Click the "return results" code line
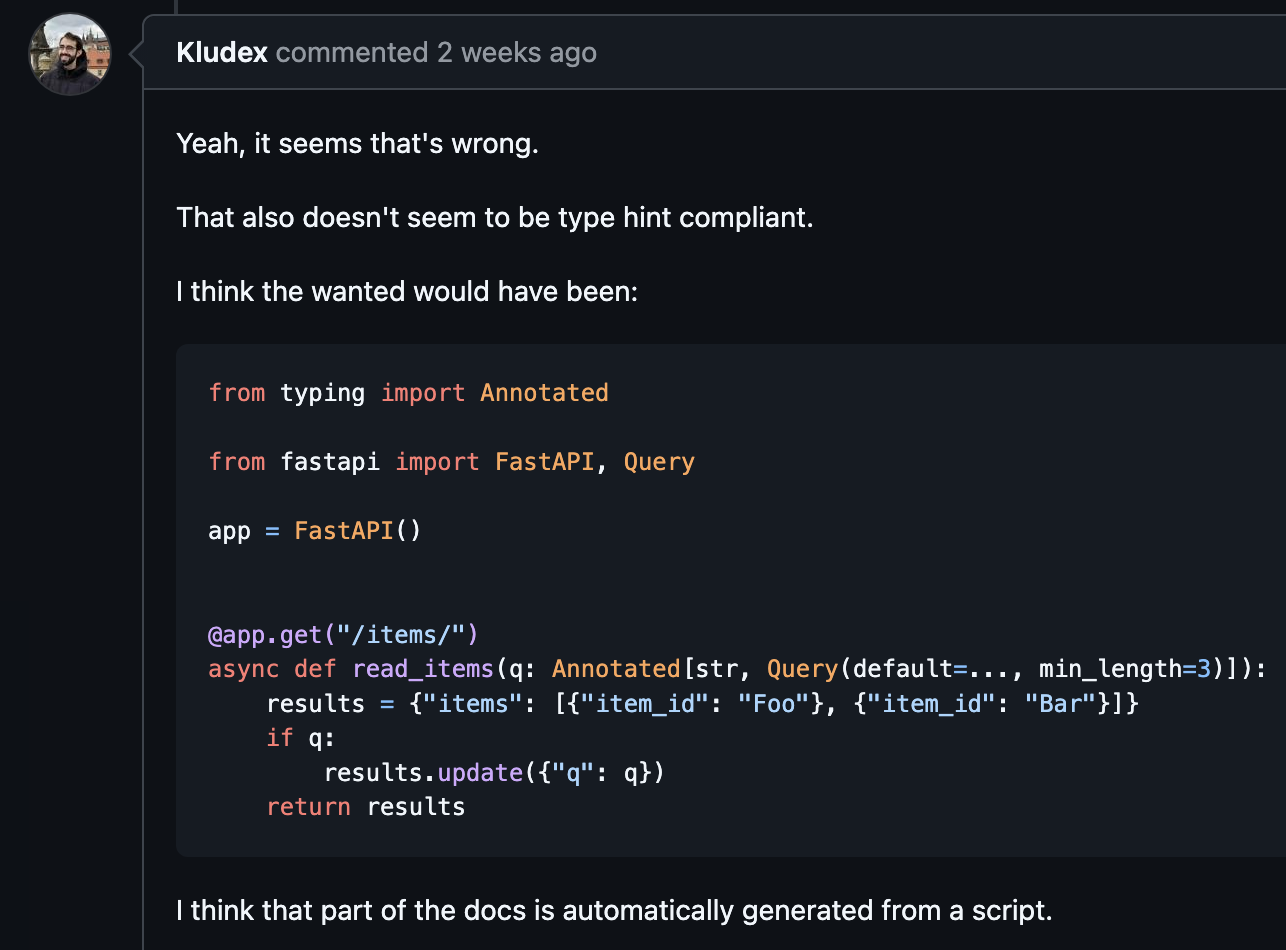Viewport: 1286px width, 950px height. [x=365, y=807]
